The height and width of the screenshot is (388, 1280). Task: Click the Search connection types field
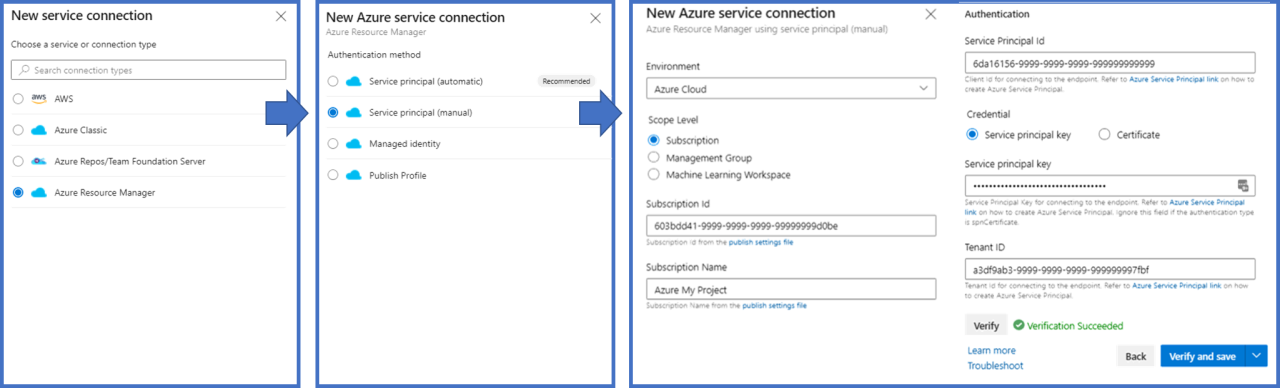click(x=148, y=70)
